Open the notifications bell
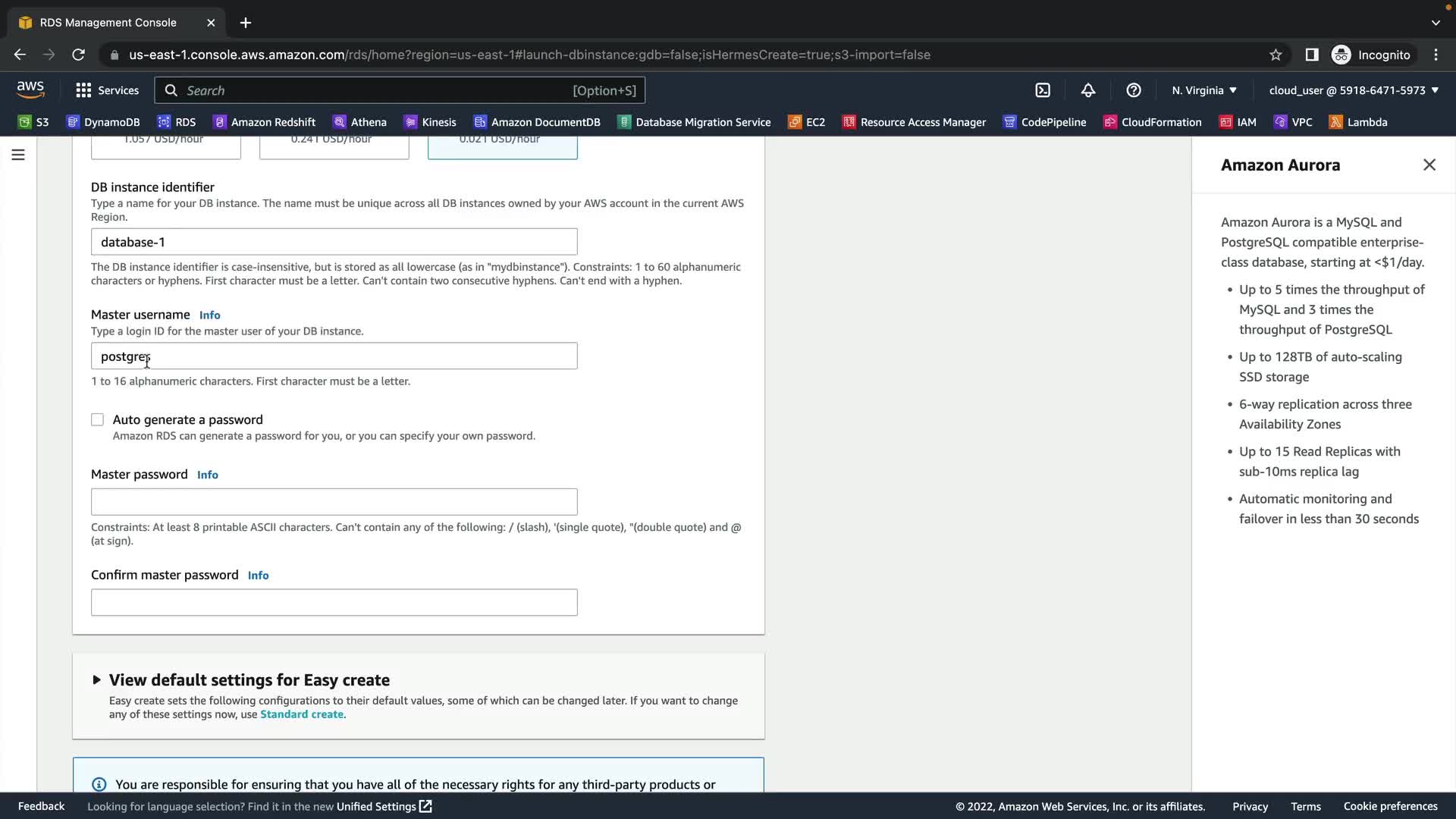The height and width of the screenshot is (819, 1456). pyautogui.click(x=1088, y=90)
